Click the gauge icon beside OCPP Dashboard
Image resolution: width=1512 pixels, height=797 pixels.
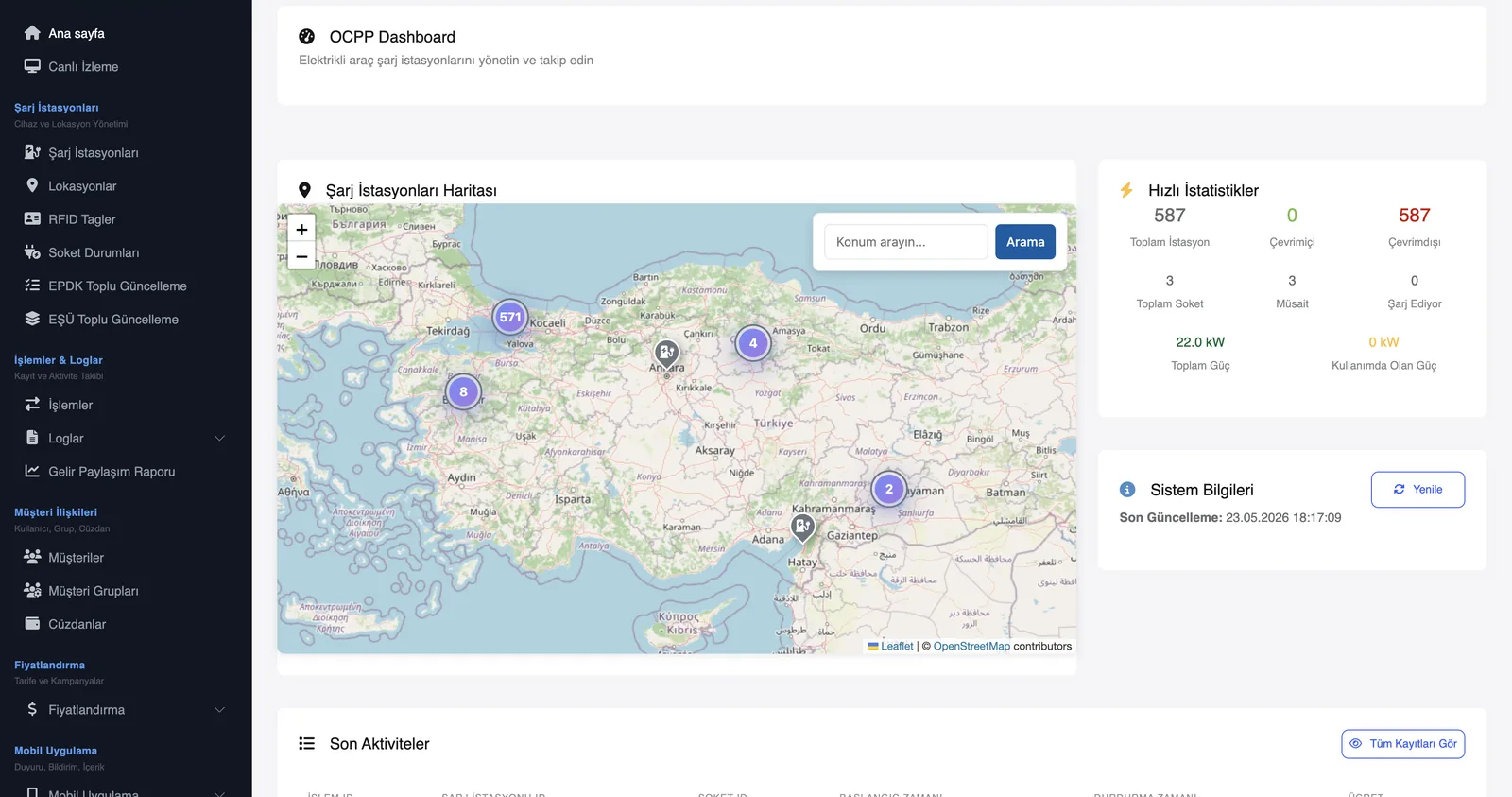[307, 37]
